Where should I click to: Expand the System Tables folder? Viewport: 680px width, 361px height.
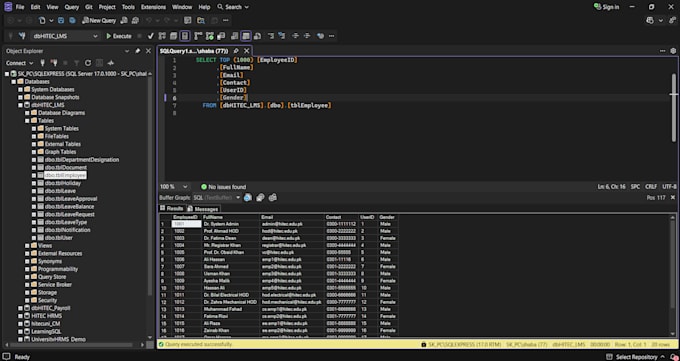(x=34, y=128)
